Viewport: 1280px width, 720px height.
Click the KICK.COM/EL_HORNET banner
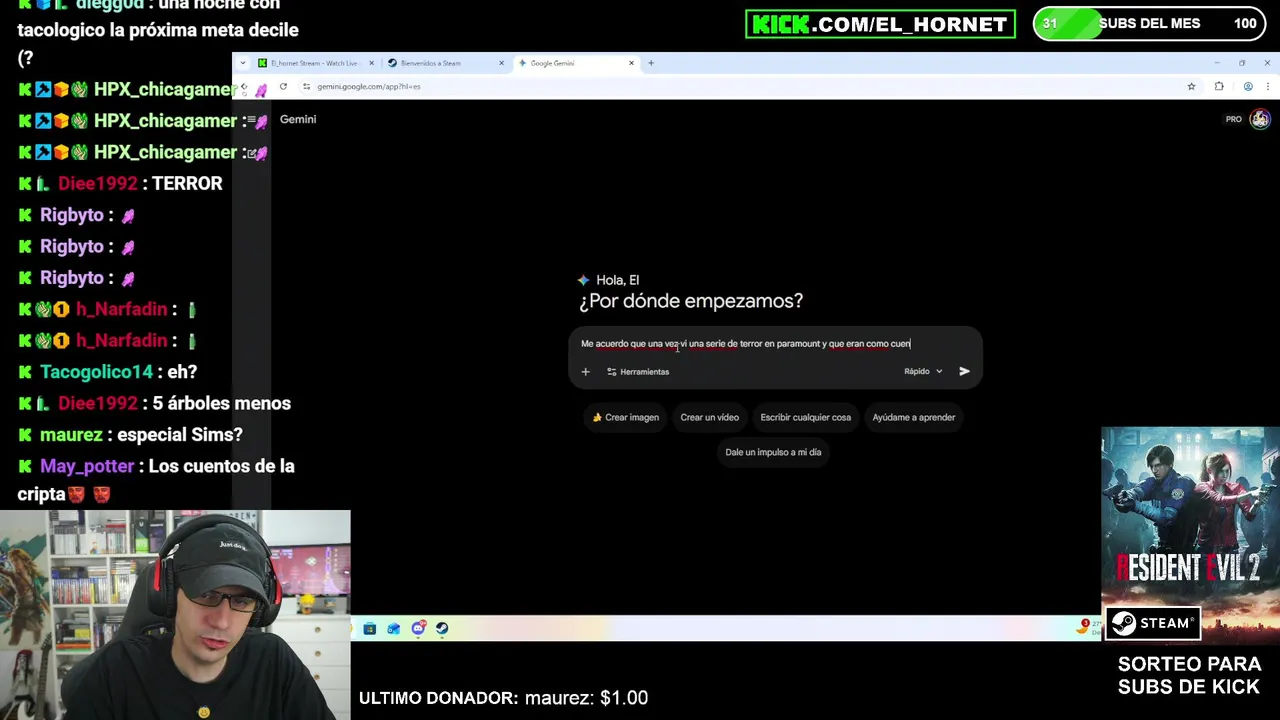(880, 24)
